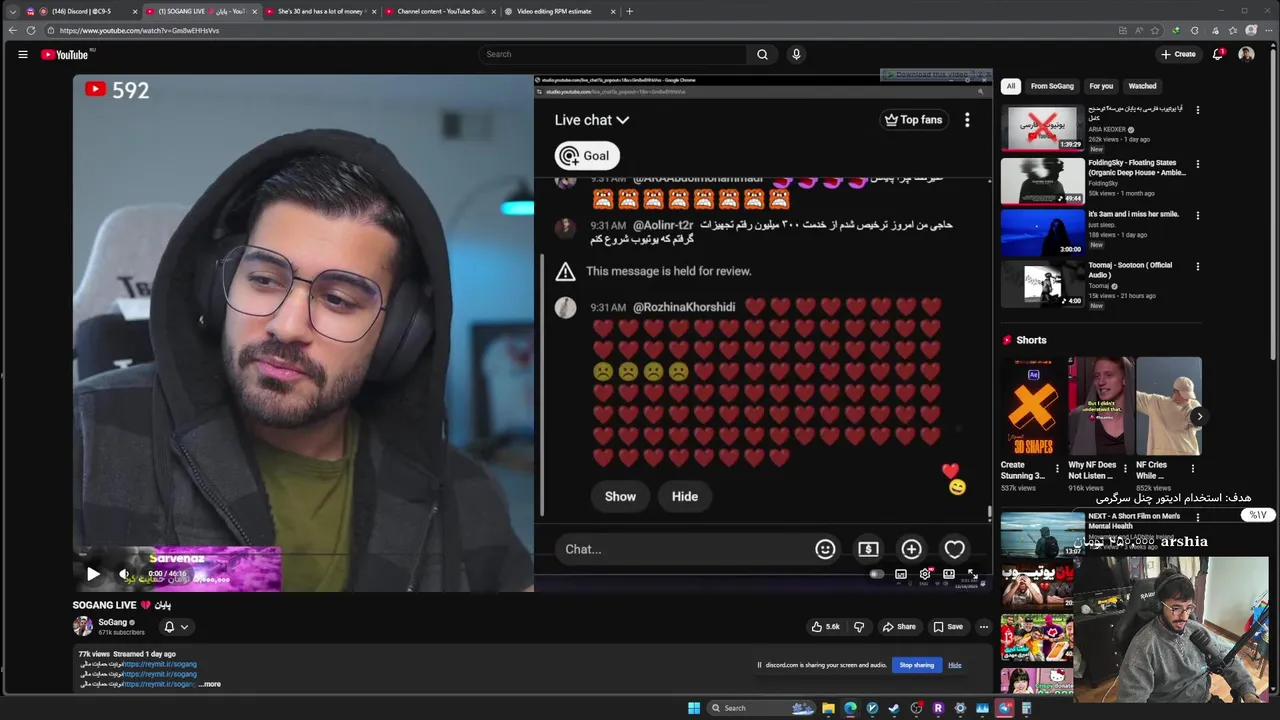Open File Explorer from the taskbar
Image resolution: width=1280 pixels, height=720 pixels.
pyautogui.click(x=828, y=708)
